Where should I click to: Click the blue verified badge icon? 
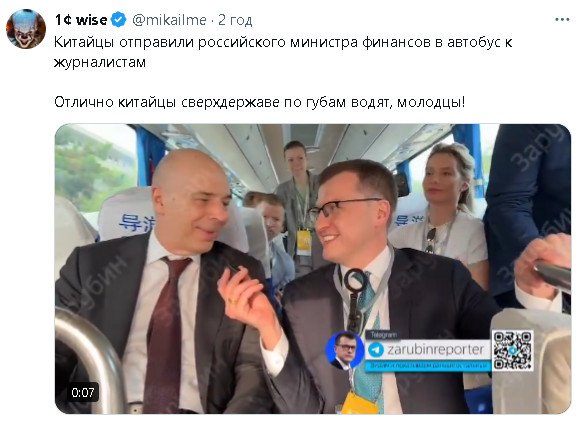tap(118, 20)
